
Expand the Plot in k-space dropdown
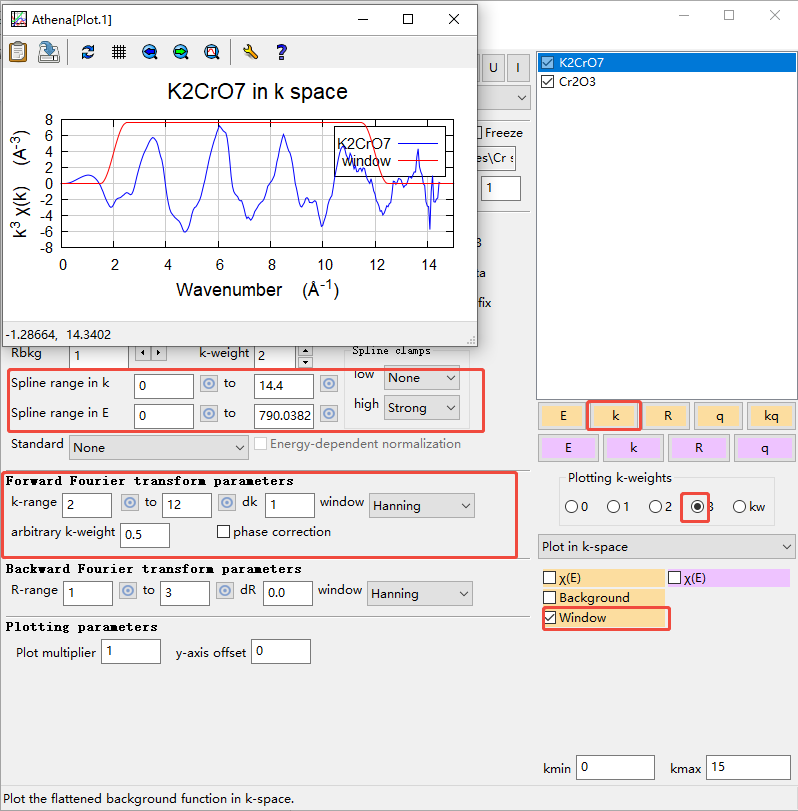(666, 547)
